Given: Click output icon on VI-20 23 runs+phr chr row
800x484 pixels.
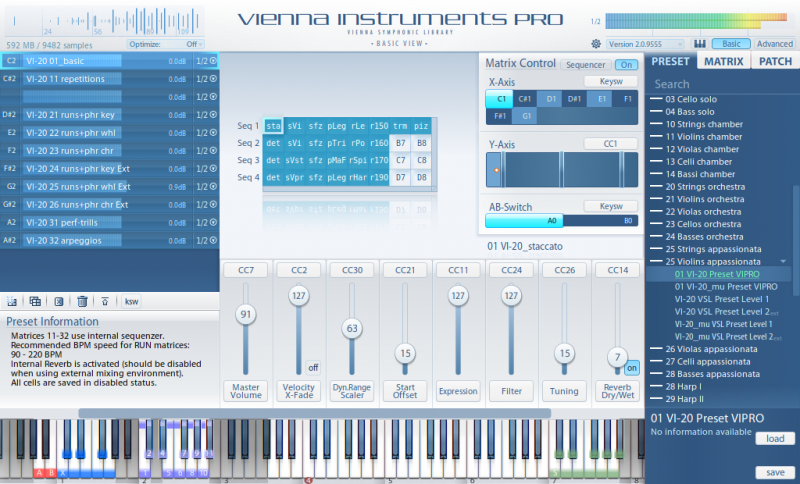Looking at the screenshot, I should click(x=213, y=150).
